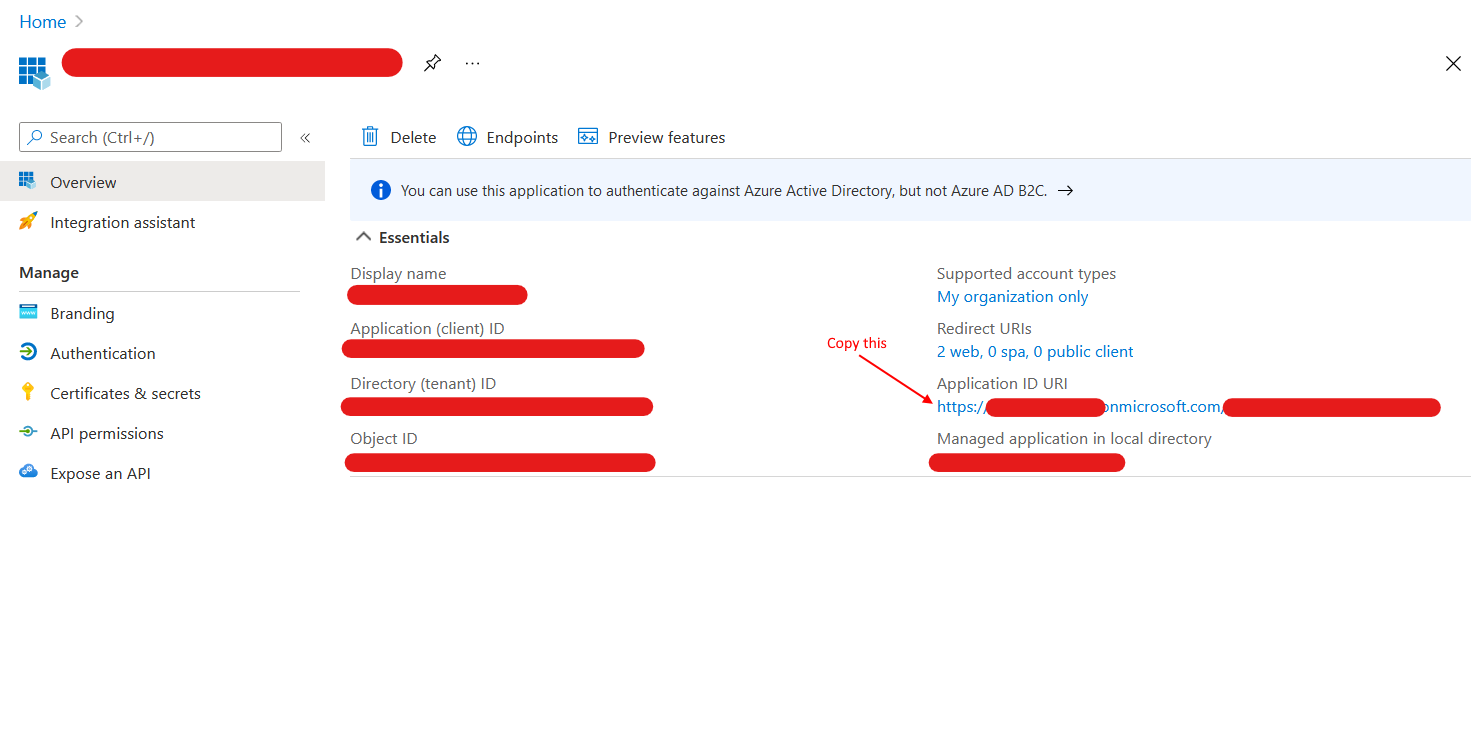Click the info icon in the banner

click(380, 190)
